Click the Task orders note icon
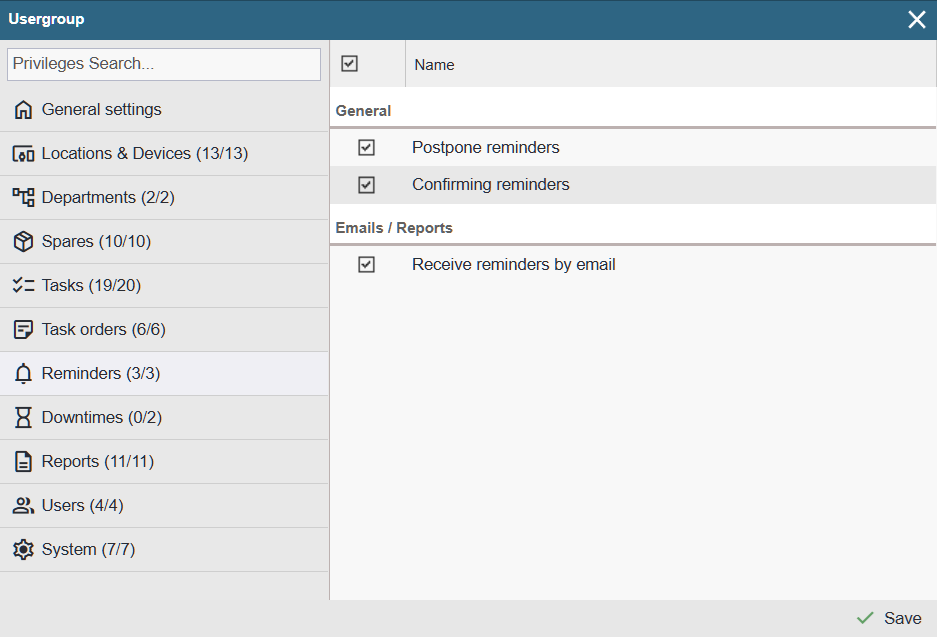Image resolution: width=937 pixels, height=637 pixels. pos(23,330)
